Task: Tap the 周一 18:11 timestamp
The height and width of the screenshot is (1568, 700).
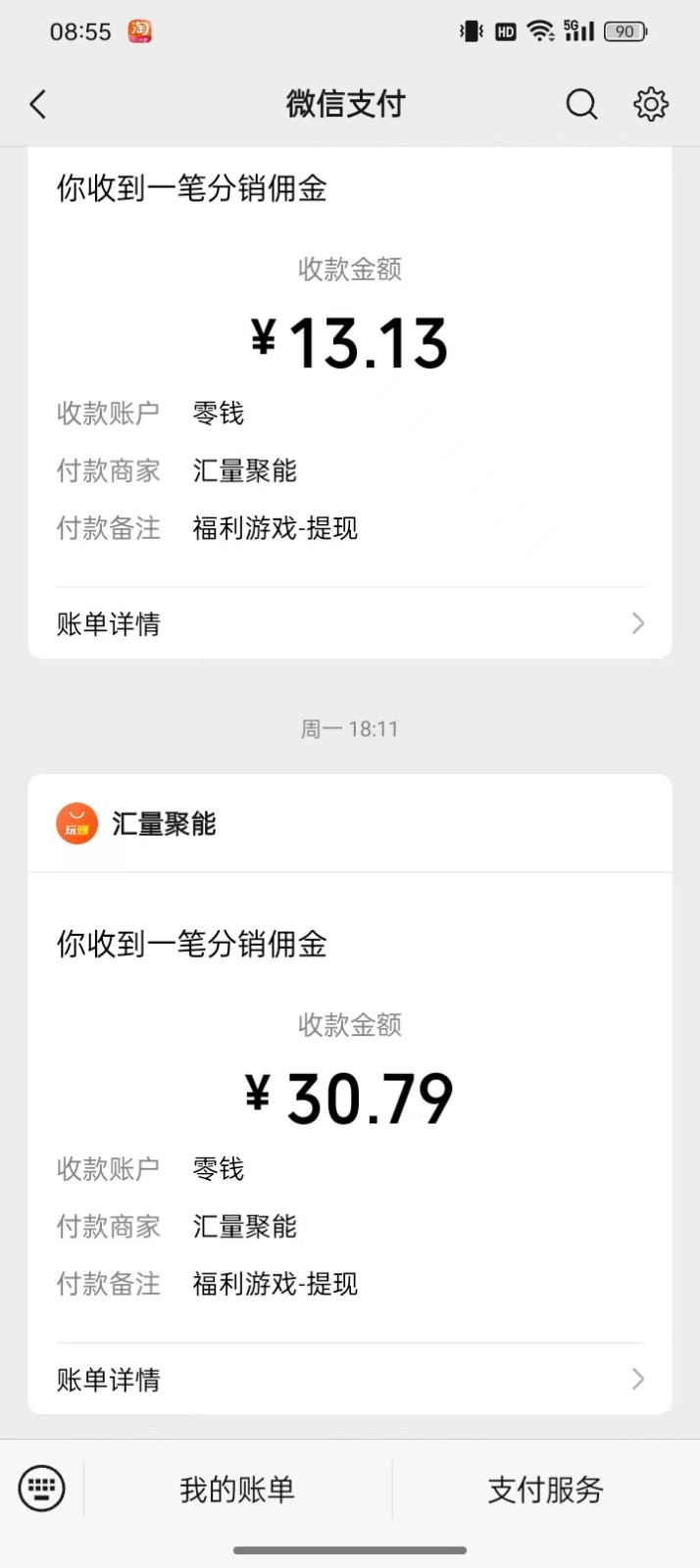Action: (350, 728)
